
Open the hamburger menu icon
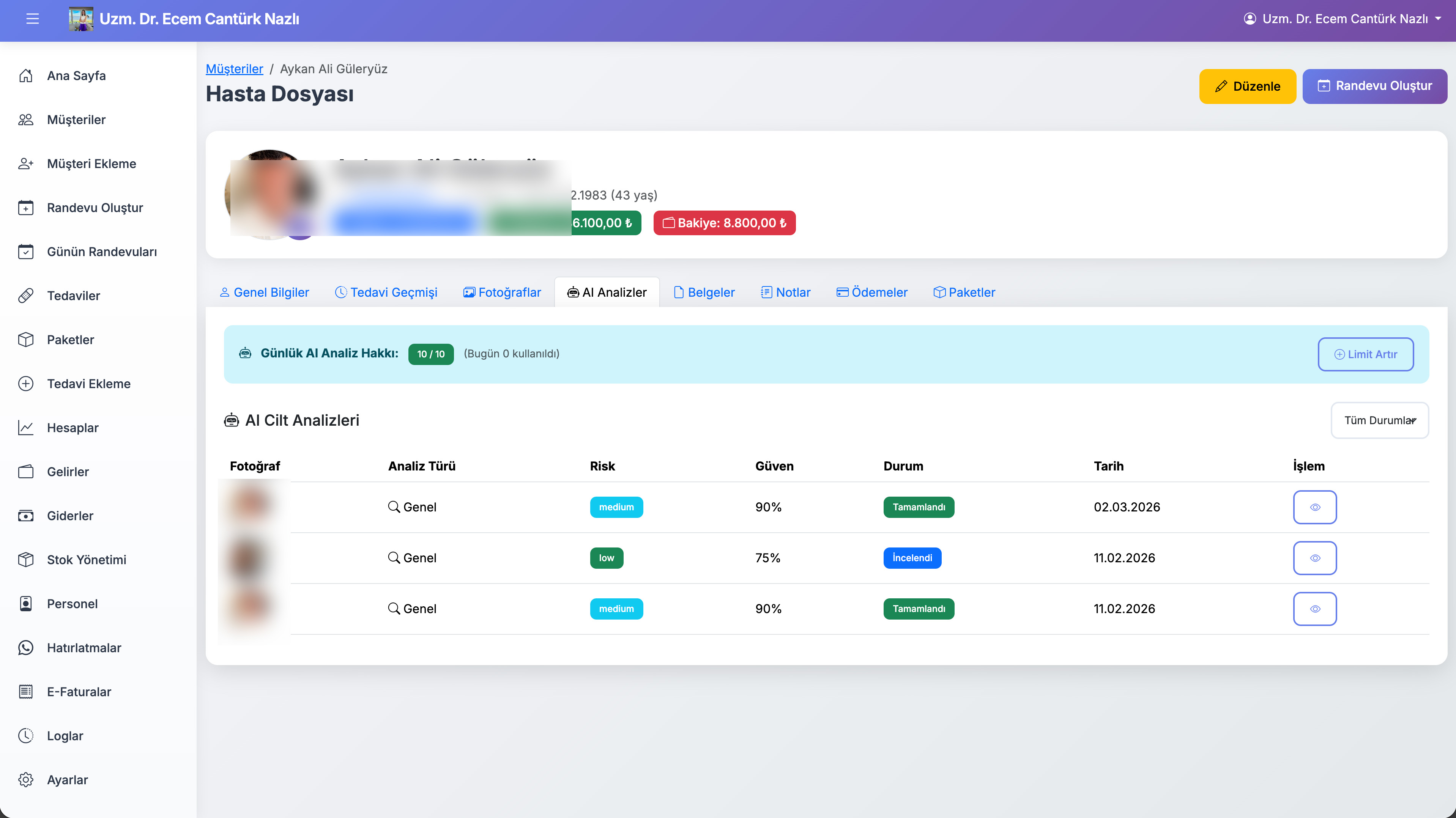click(32, 19)
